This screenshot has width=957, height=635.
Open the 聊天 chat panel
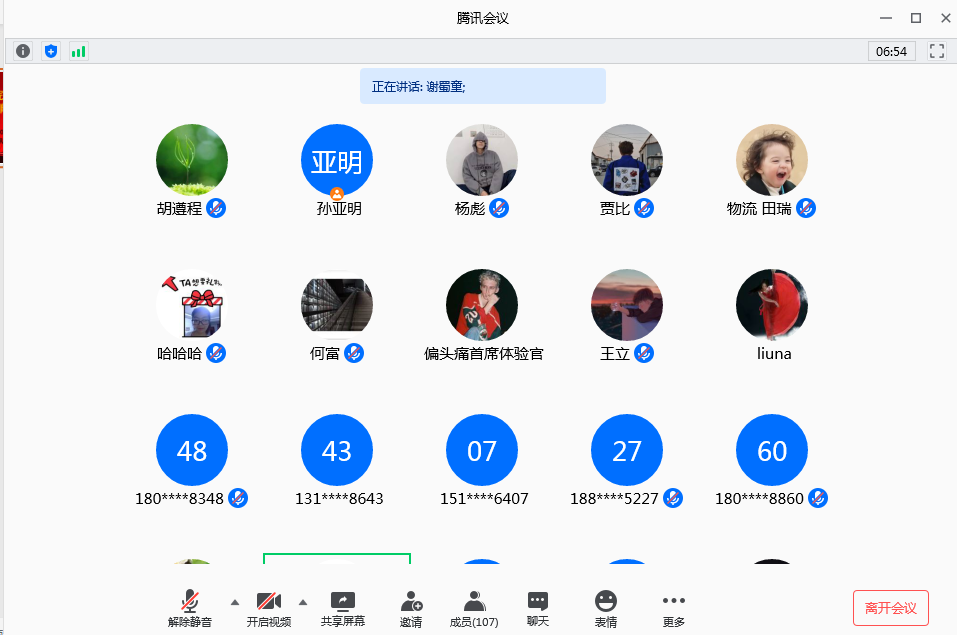538,608
